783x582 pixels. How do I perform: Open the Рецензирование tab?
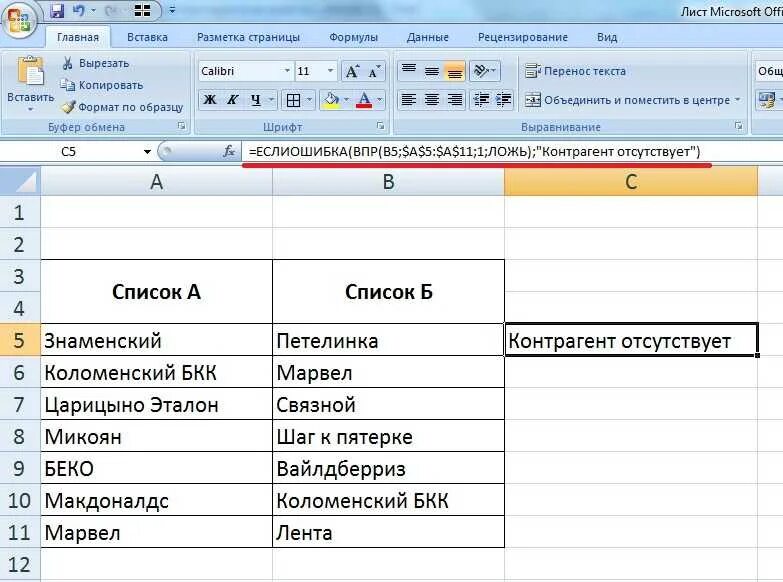click(523, 37)
